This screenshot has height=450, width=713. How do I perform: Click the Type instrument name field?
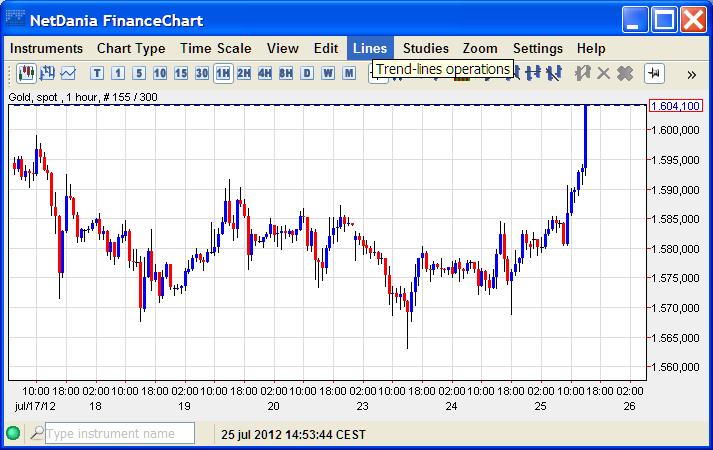pos(120,433)
